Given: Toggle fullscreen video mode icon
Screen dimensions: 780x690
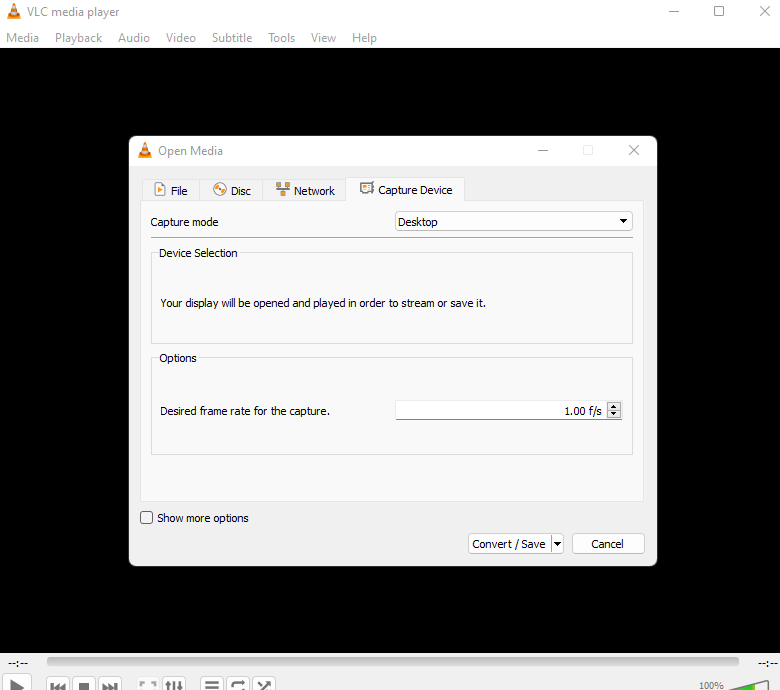Looking at the screenshot, I should 148,685.
